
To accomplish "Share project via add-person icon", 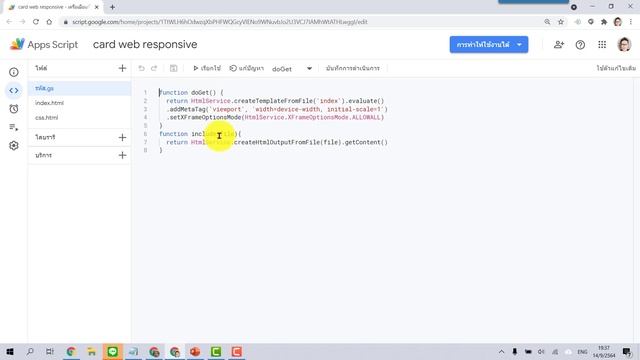I will 559,44.
